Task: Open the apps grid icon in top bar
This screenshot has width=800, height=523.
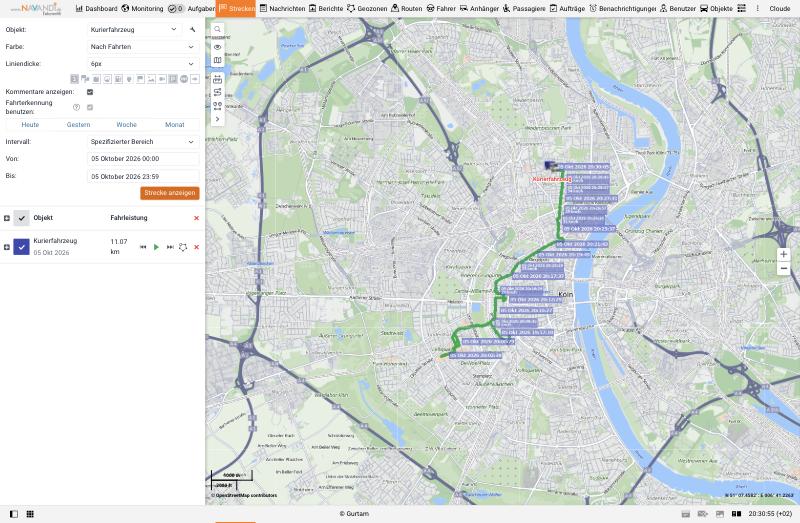Action: (x=742, y=9)
